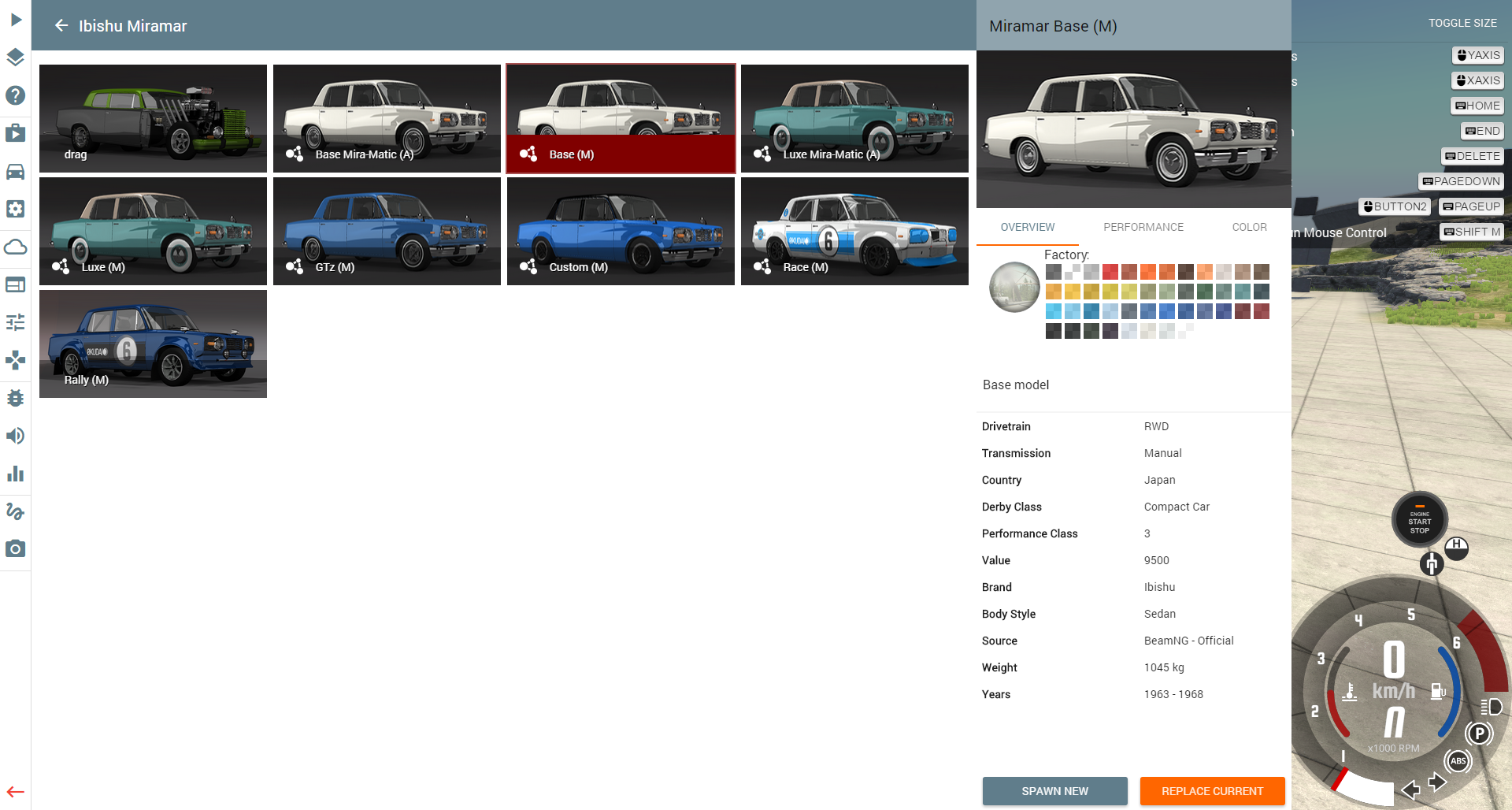Switch to the Performance tab
Image resolution: width=1512 pixels, height=810 pixels.
1143,227
